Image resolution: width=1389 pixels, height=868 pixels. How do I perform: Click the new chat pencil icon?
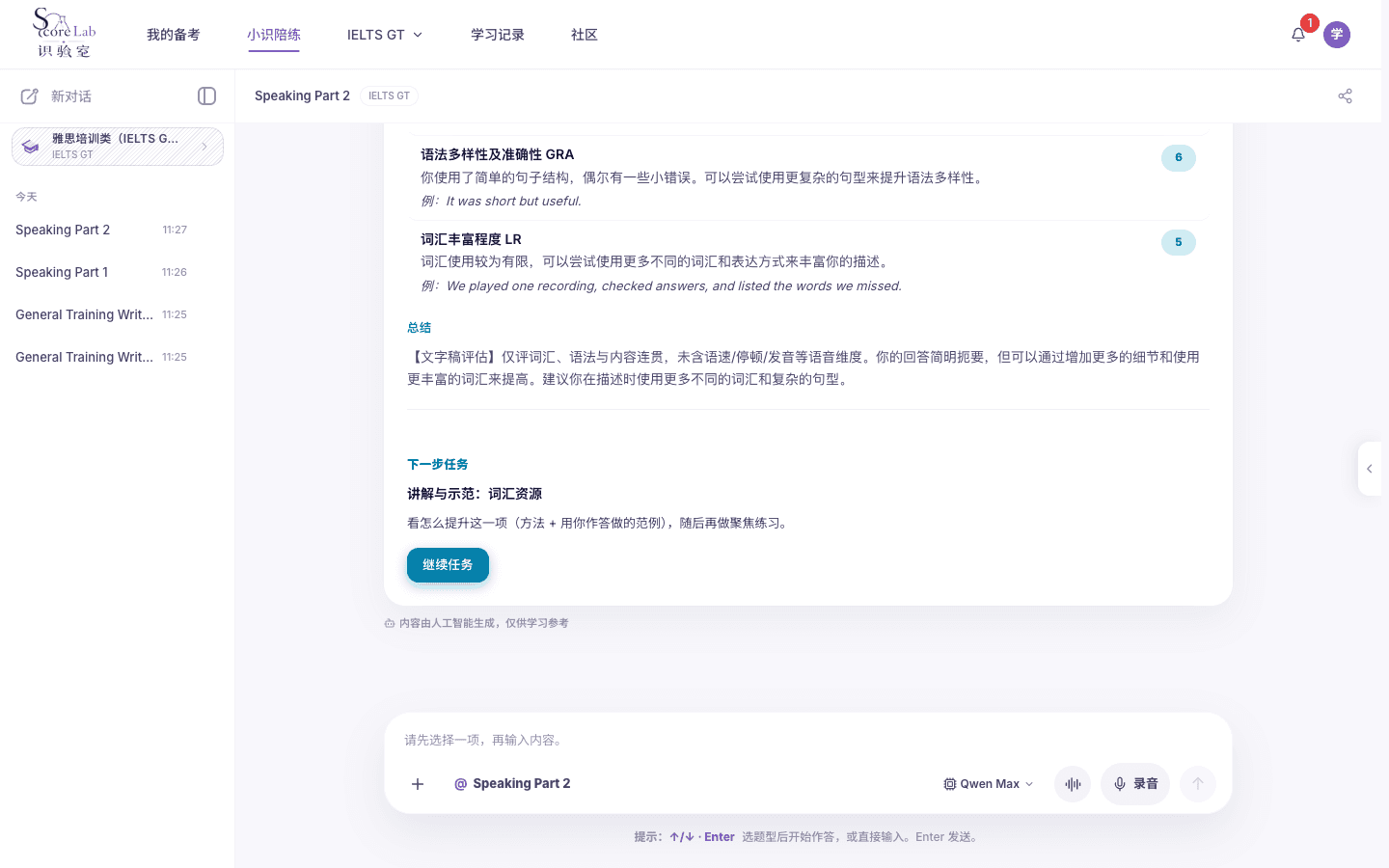(x=30, y=96)
